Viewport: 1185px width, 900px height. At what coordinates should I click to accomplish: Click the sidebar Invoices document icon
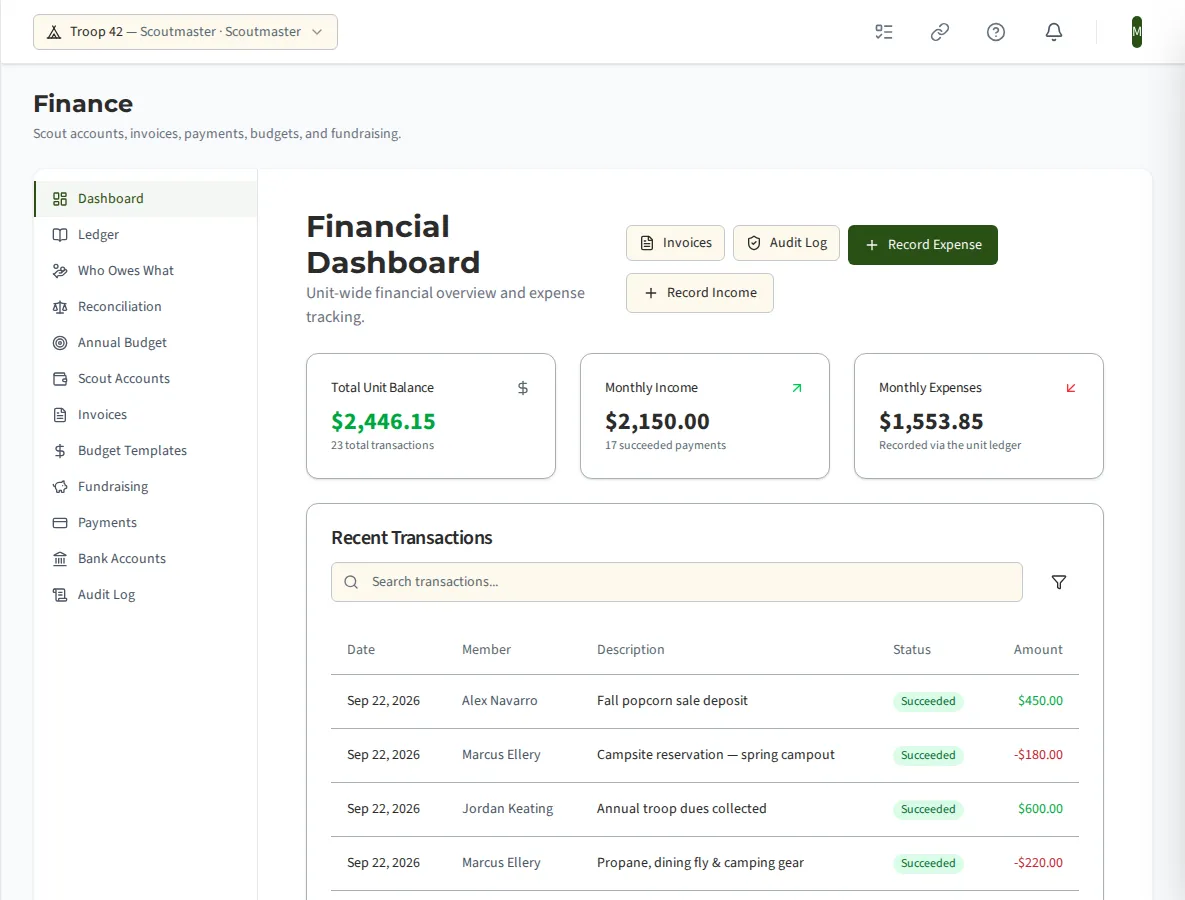tap(60, 415)
